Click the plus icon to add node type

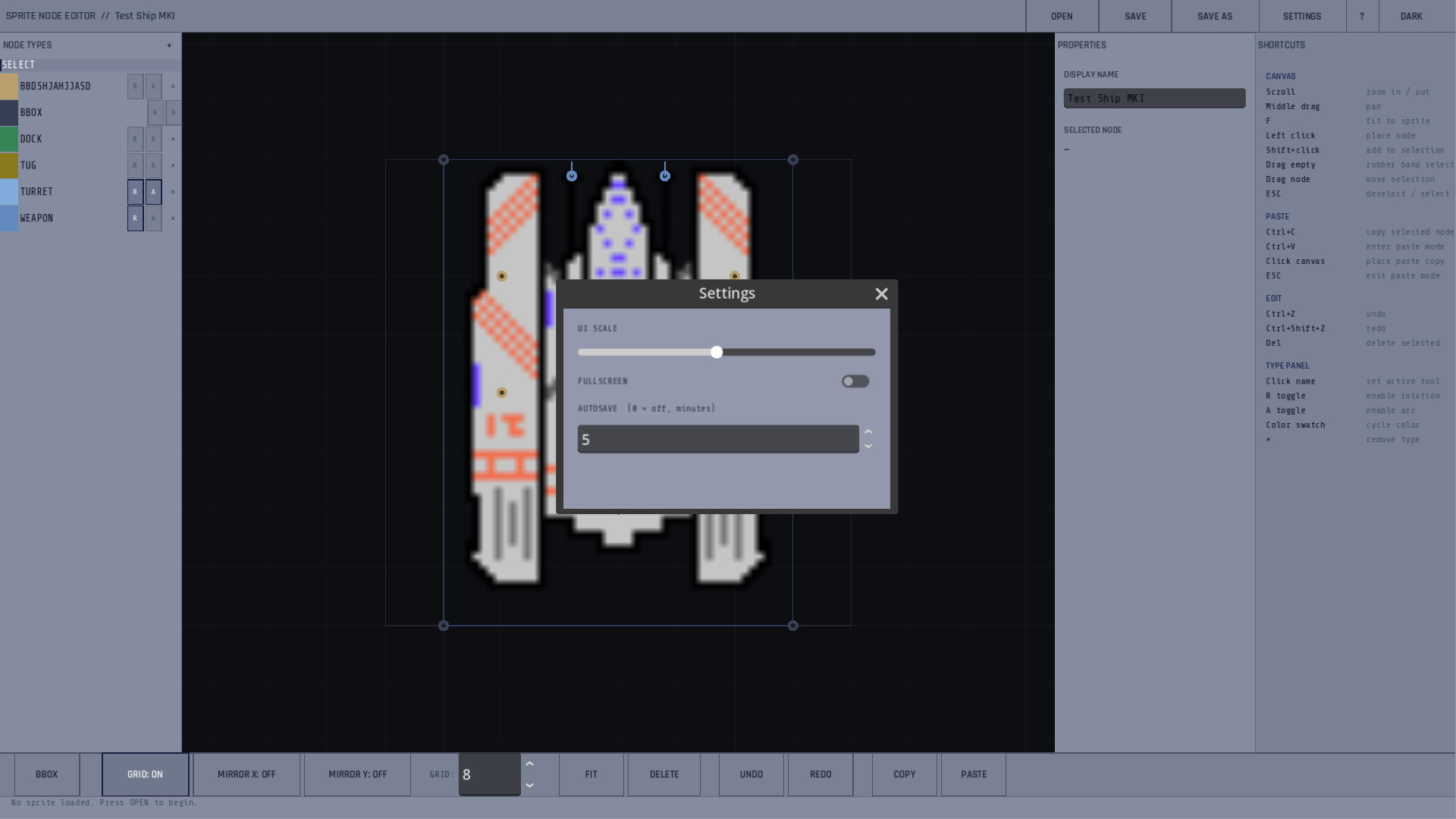(x=169, y=45)
